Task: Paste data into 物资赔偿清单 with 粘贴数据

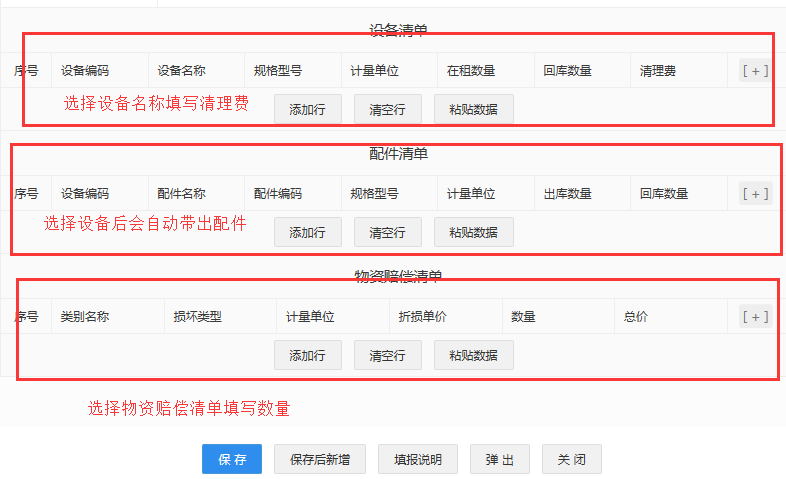Action: 474,355
